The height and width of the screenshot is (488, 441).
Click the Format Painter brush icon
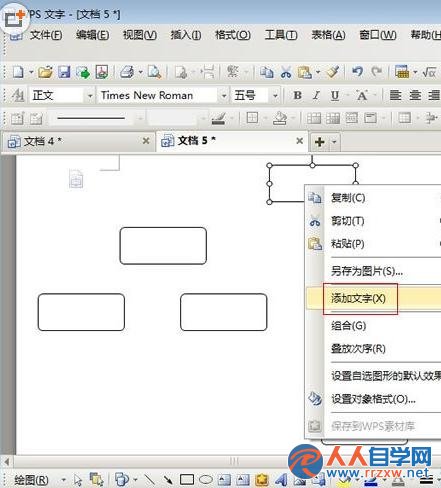pyautogui.click(x=333, y=71)
